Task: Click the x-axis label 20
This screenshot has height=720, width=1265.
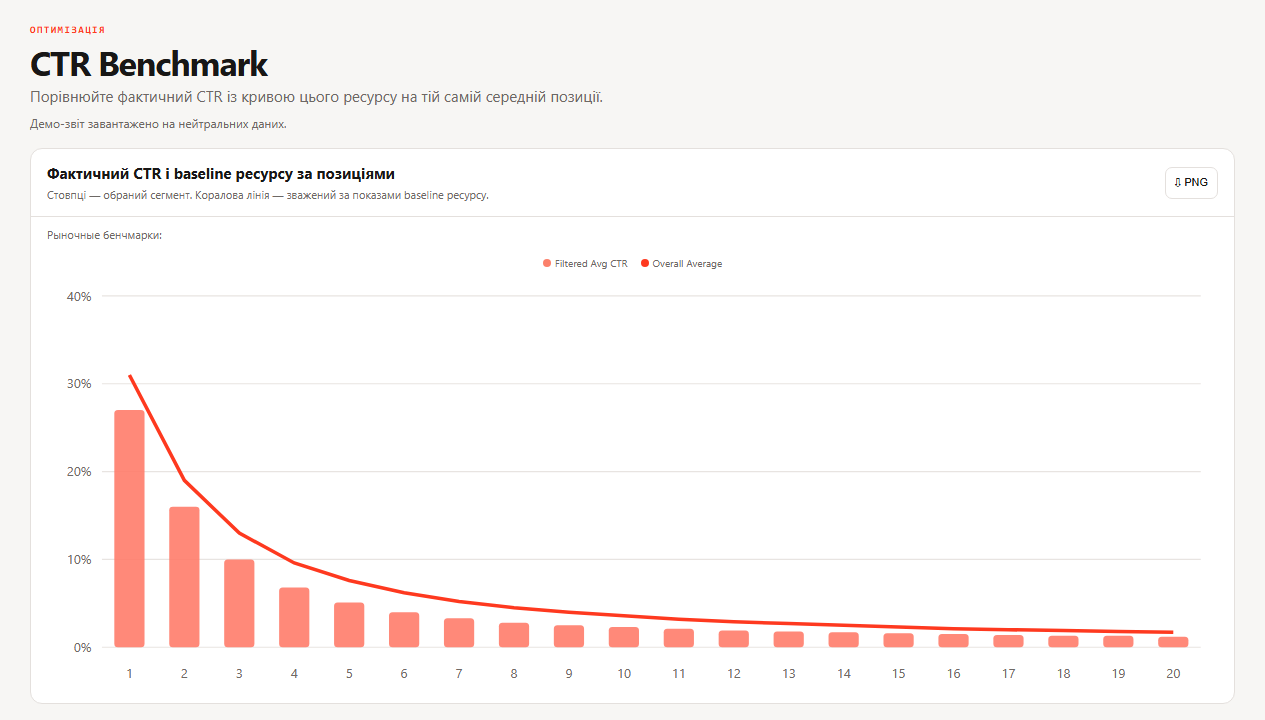Action: [x=1173, y=674]
